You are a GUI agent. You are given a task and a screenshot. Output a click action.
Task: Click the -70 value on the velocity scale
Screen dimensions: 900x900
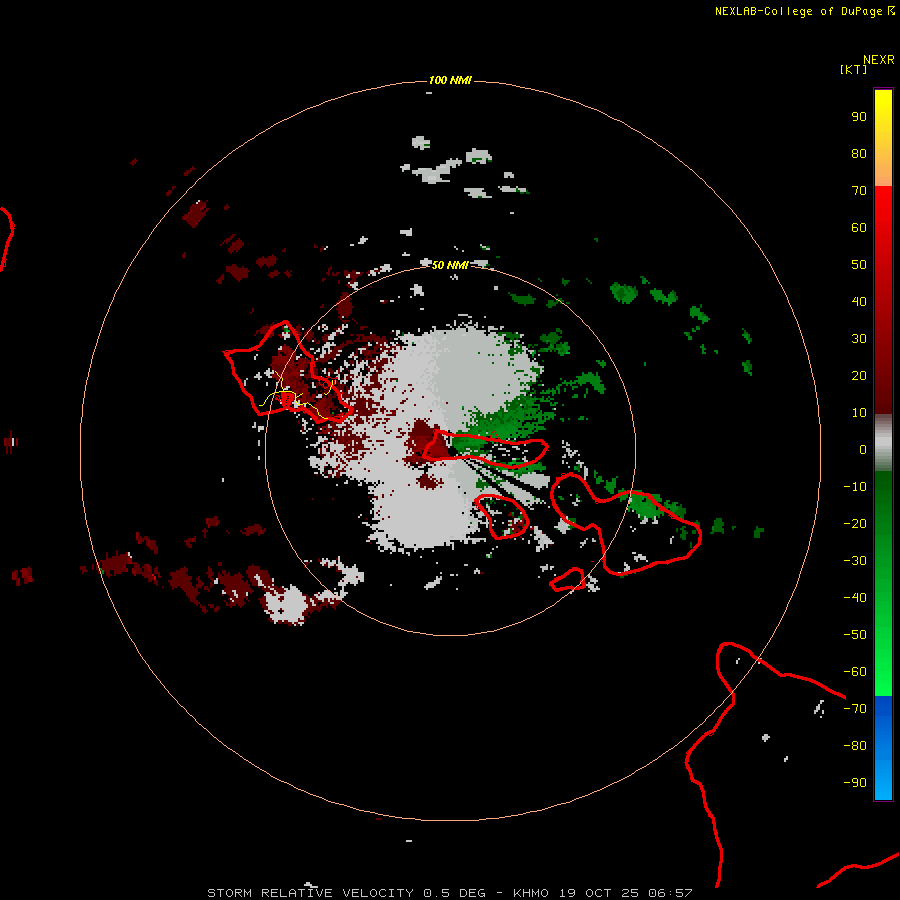(855, 709)
